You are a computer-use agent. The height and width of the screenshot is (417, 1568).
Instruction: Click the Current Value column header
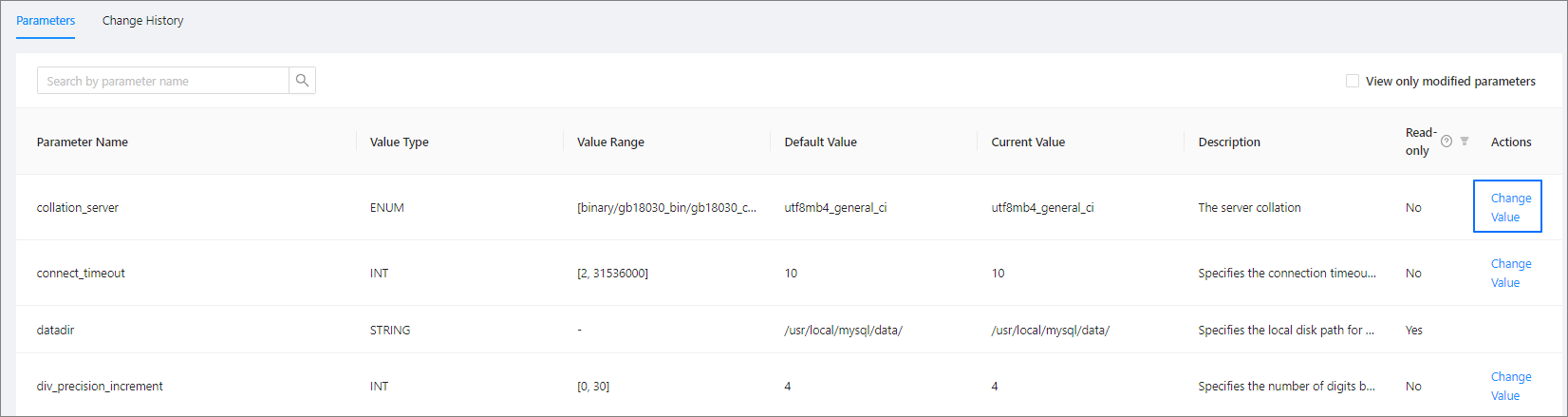point(1028,142)
